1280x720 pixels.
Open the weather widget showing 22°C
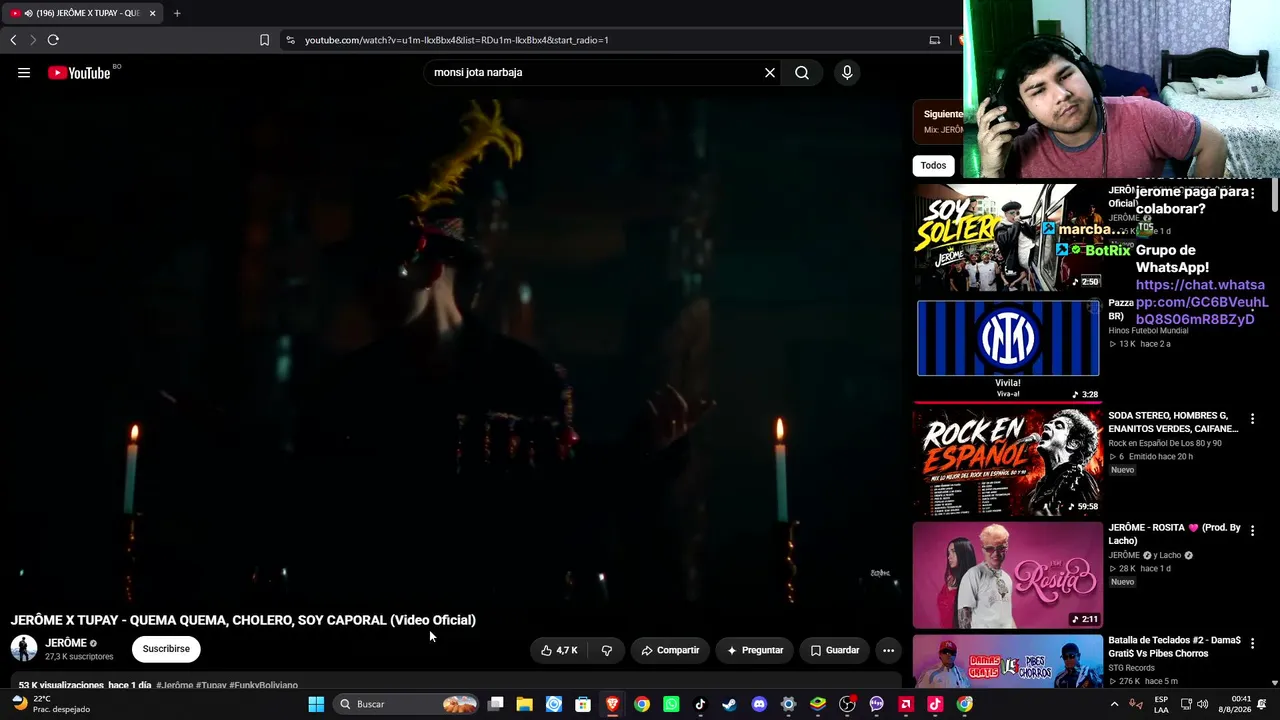[51, 704]
